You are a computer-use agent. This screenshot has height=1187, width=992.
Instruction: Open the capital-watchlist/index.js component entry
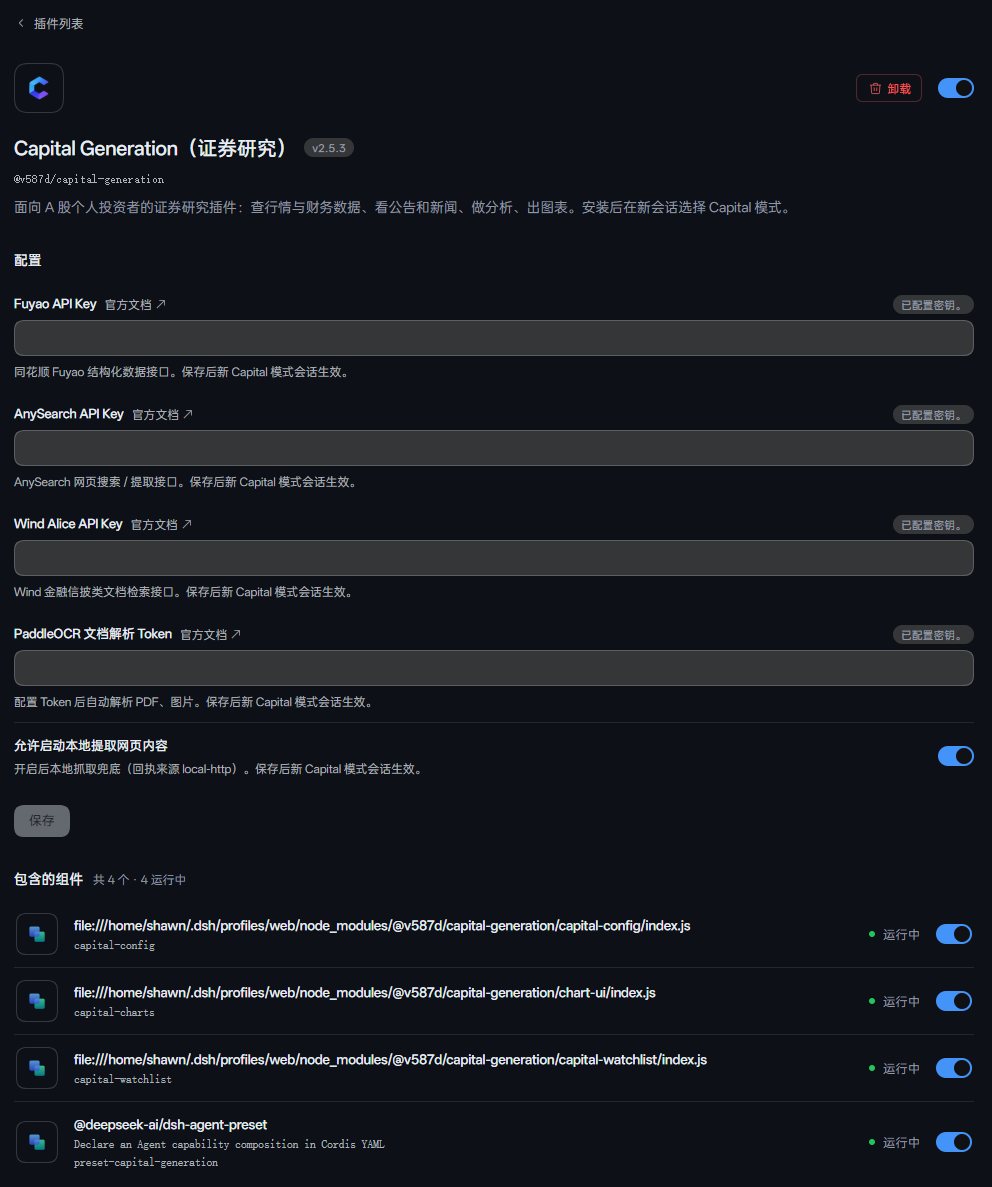(390, 1060)
